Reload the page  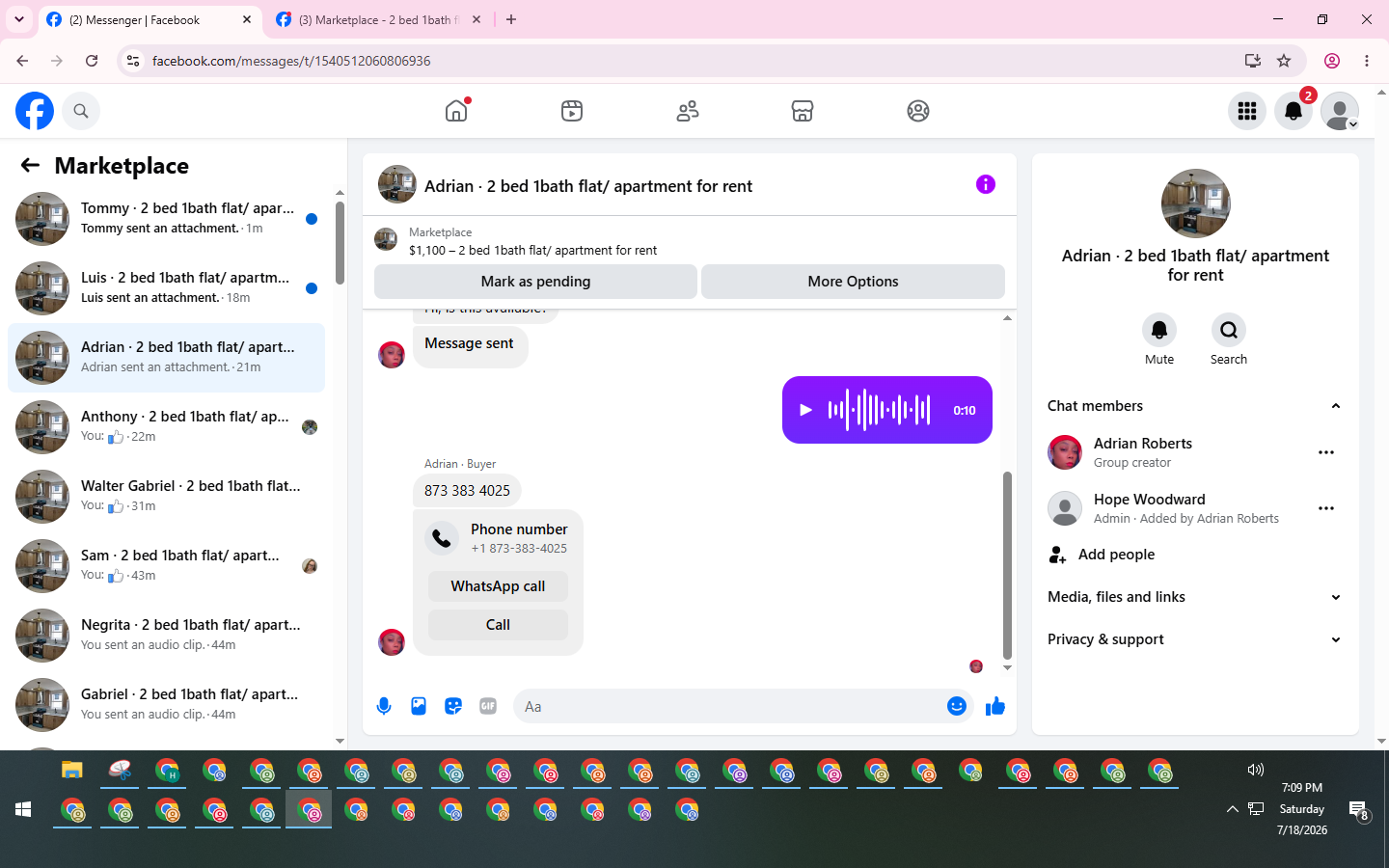coord(92,61)
